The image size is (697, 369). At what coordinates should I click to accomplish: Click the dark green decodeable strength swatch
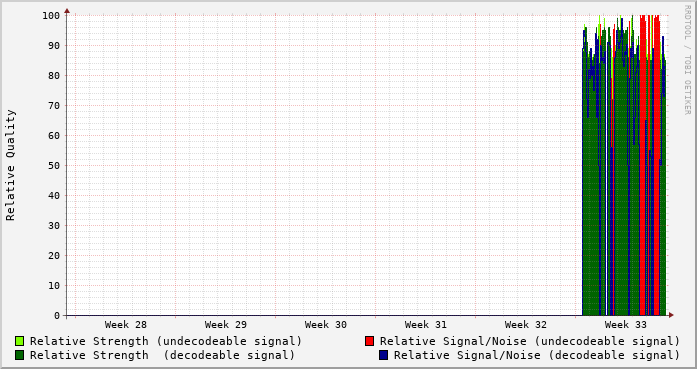point(19,355)
